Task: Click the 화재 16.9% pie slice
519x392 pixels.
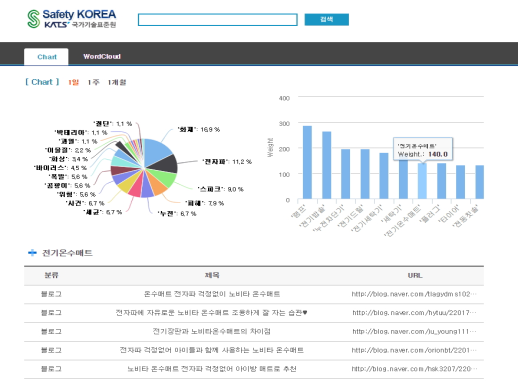Action: pyautogui.click(x=157, y=150)
